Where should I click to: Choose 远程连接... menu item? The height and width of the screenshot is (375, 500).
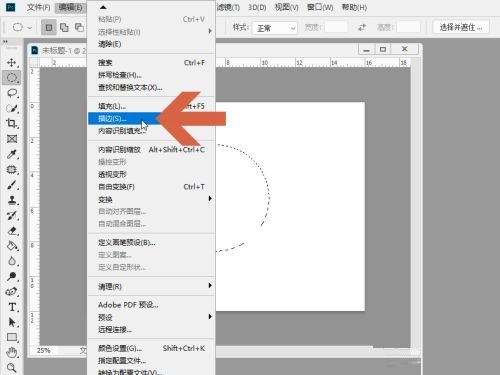point(151,330)
